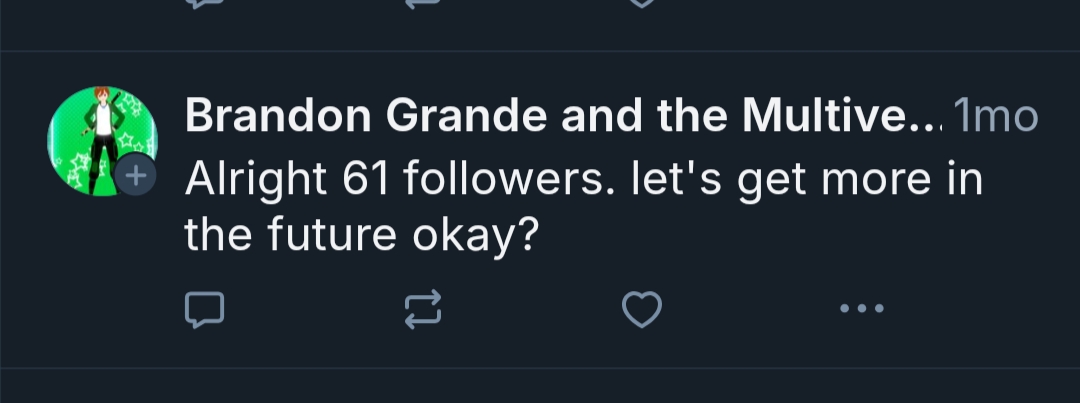Screen dimensions: 1080x403
Task: Click the cut-off heart icon at top
Action: [x=641, y=3]
